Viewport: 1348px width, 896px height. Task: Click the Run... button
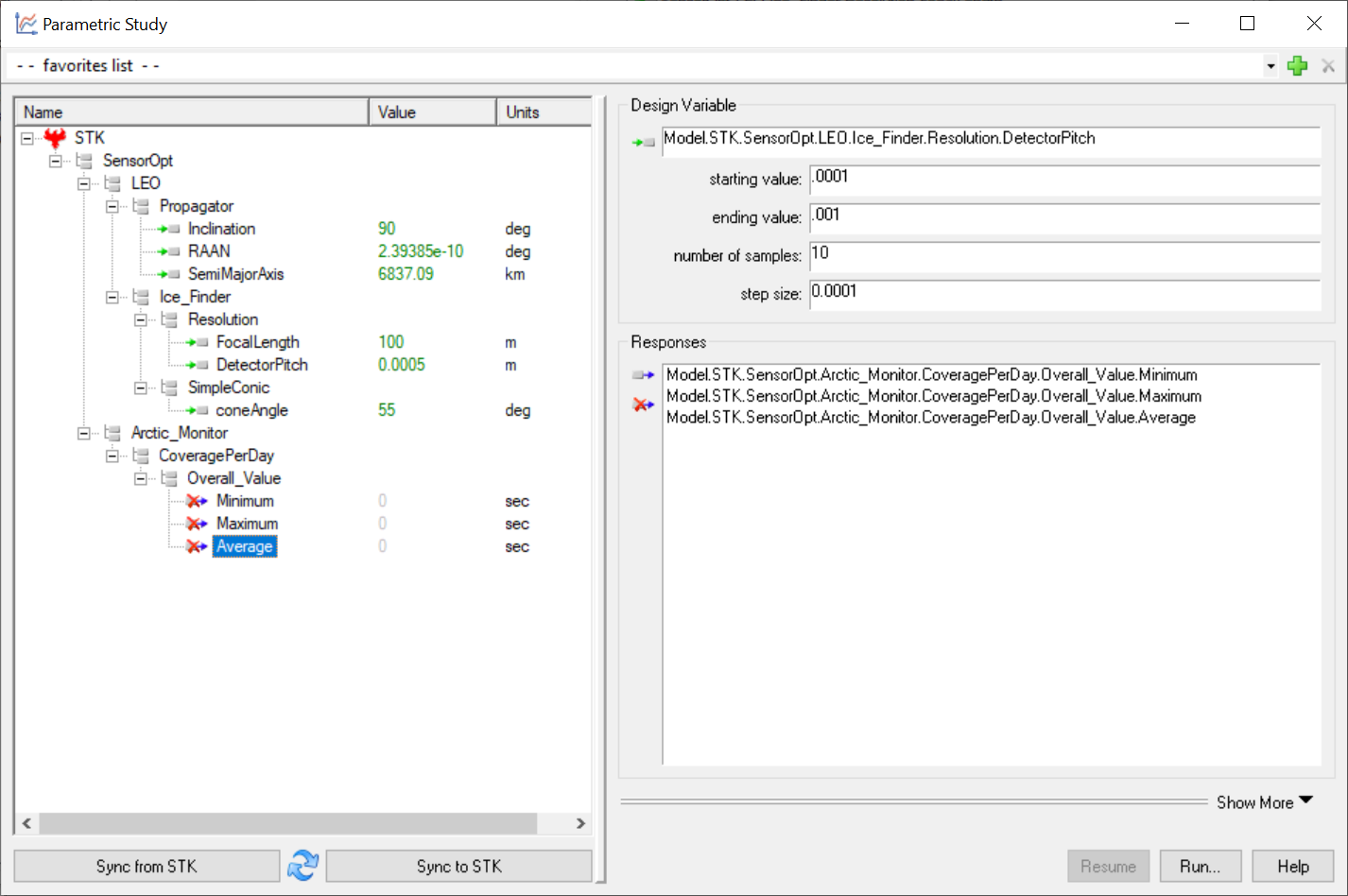1200,866
